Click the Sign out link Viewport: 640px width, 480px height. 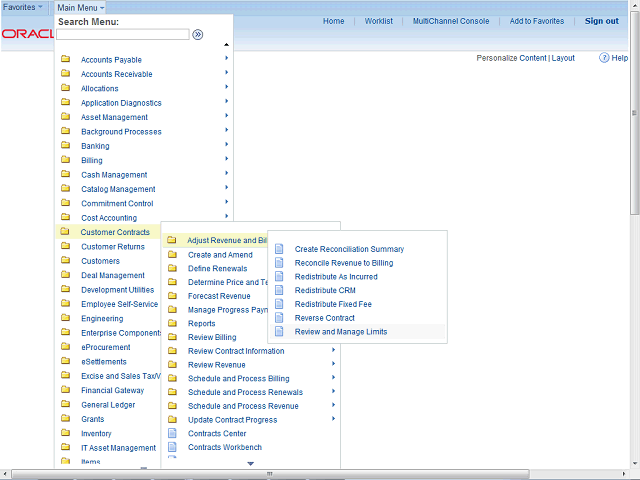click(x=602, y=21)
